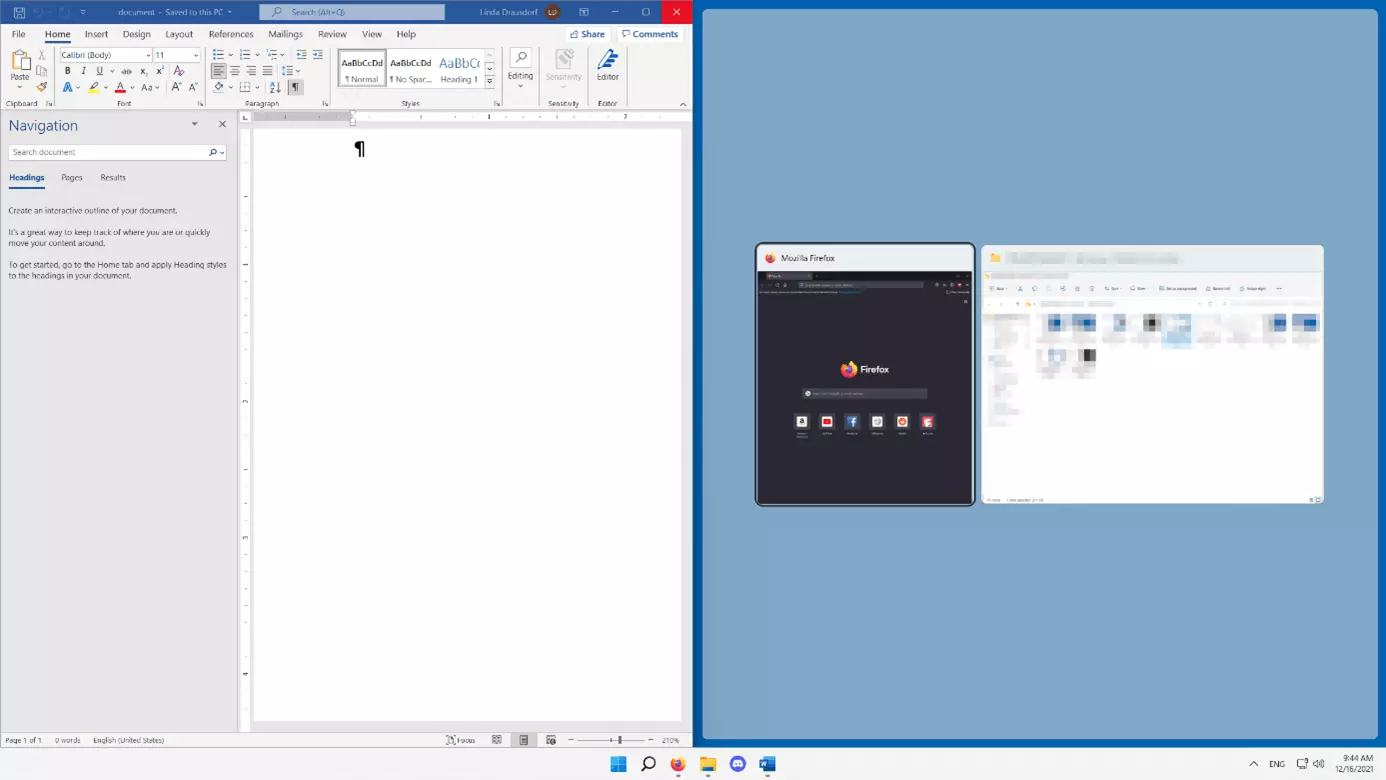The height and width of the screenshot is (780, 1386).
Task: Collapse the ribbon with the chevron
Action: (x=683, y=104)
